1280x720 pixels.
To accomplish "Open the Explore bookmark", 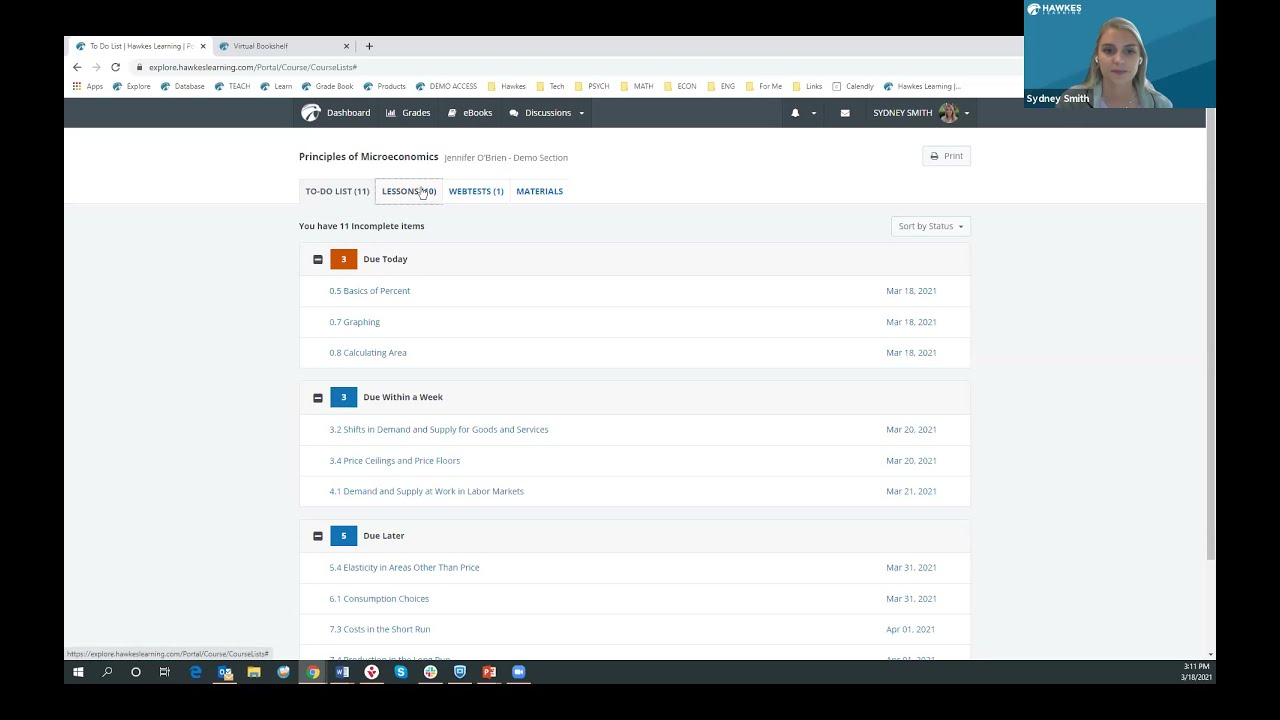I will tap(132, 86).
